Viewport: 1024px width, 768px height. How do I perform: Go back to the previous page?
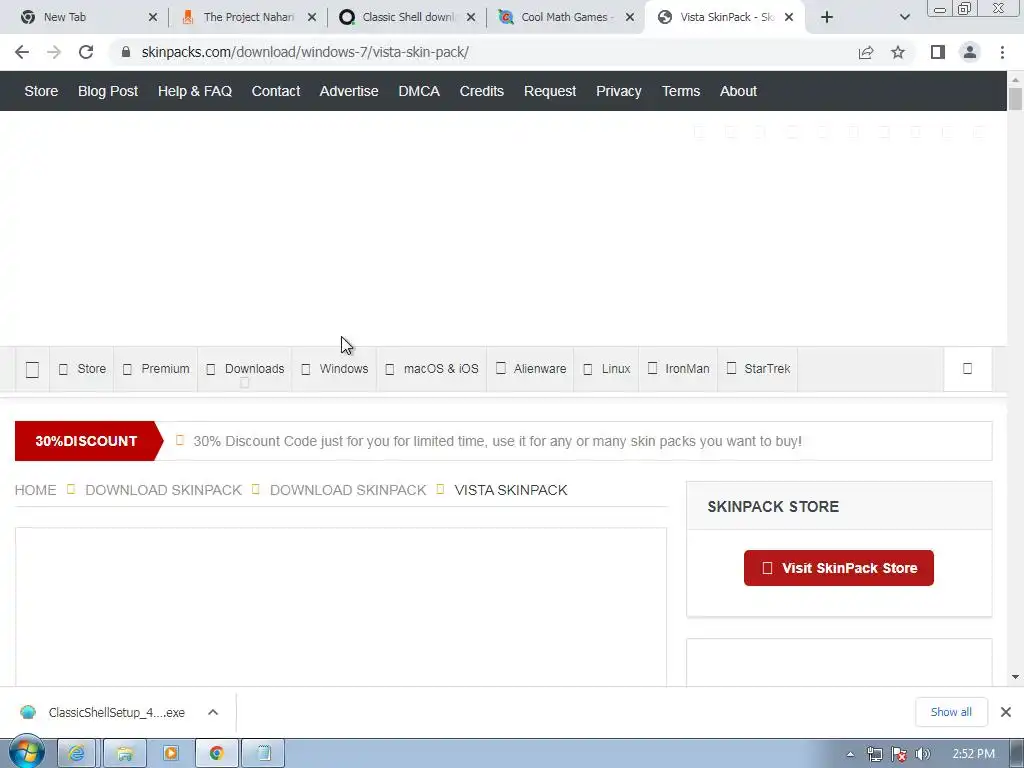[22, 52]
